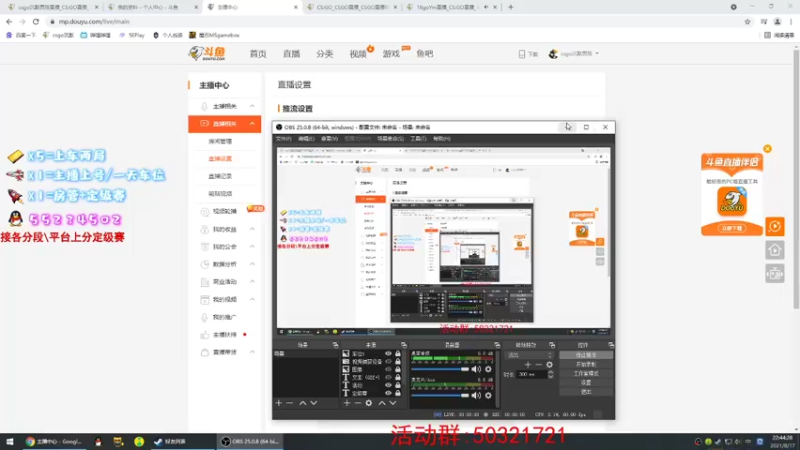
Task: Toggle visibility of fifth source (text)
Action: [388, 385]
